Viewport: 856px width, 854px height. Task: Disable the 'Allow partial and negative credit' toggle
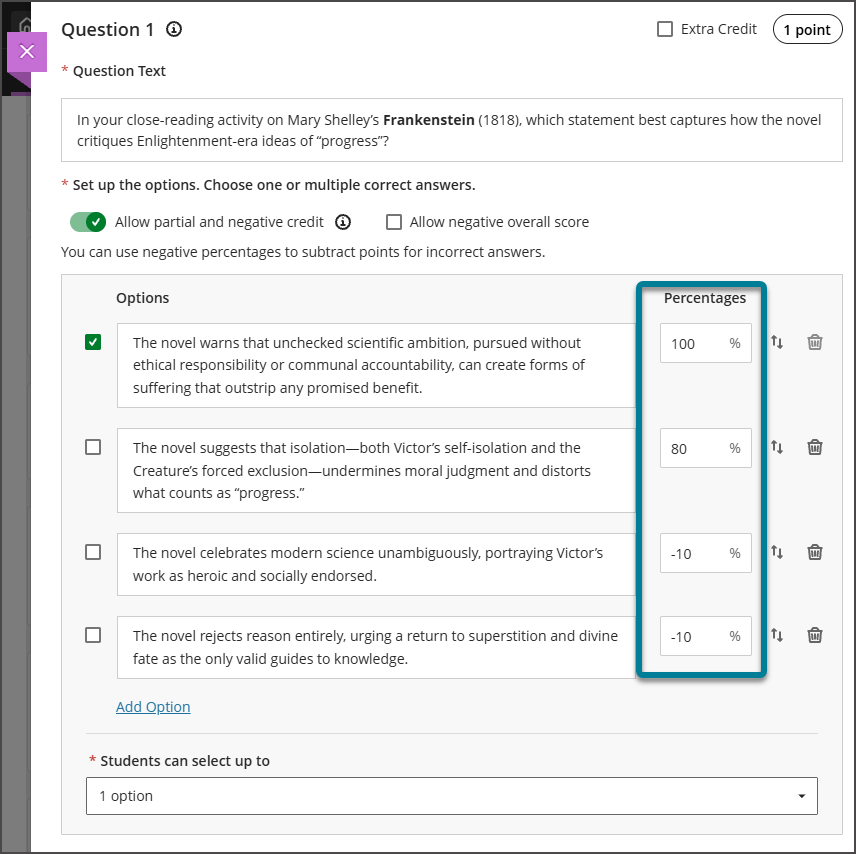pos(87,222)
